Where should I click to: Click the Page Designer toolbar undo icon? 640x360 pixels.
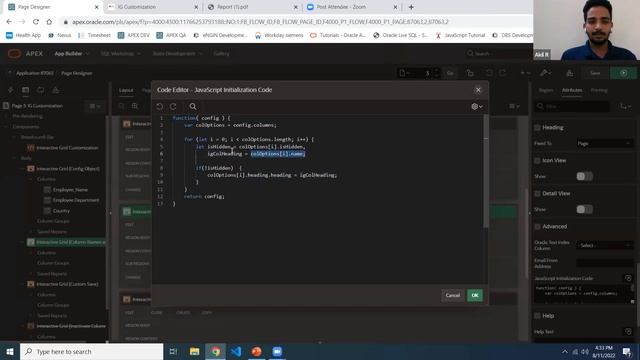pyautogui.click(x=489, y=73)
